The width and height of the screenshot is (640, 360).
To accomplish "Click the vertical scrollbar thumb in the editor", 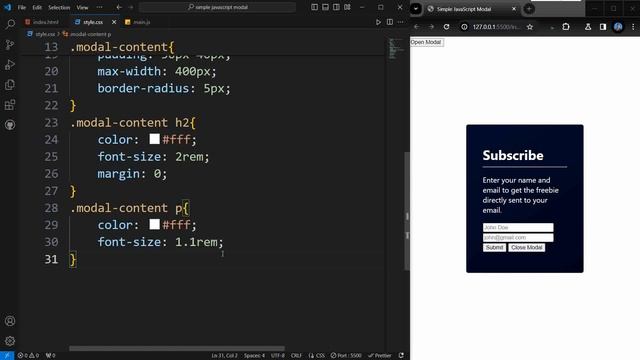I will [x=407, y=211].
